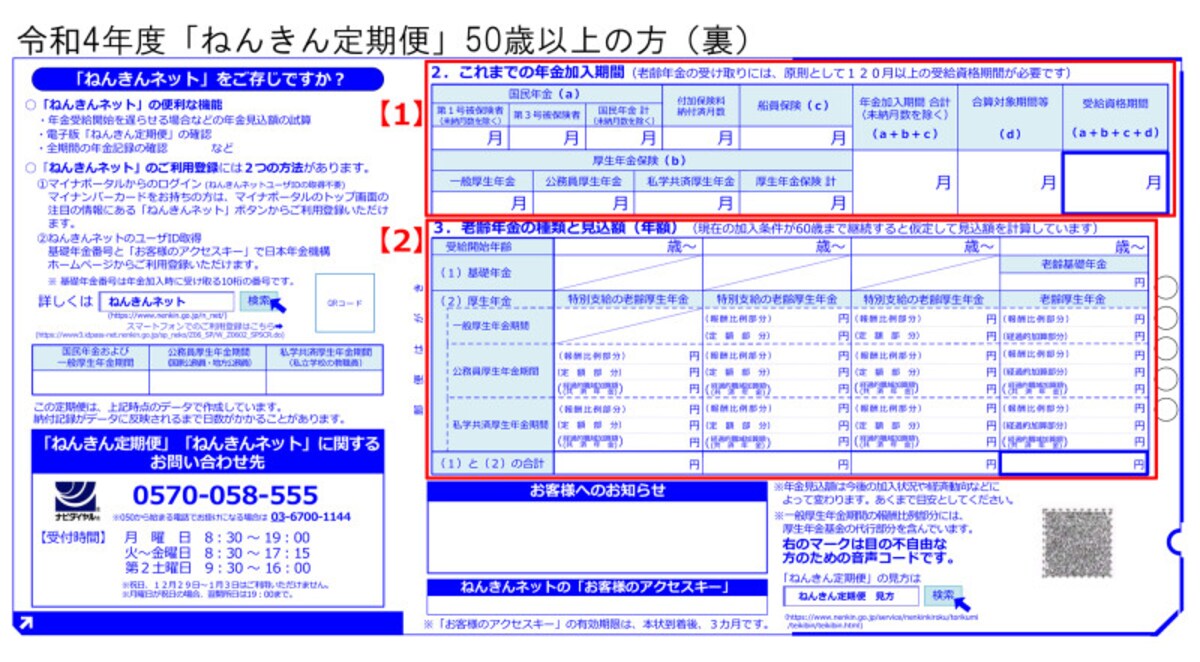The width and height of the screenshot is (1200, 662).
Task: Click the お客様へのお知らせ header
Action: (597, 491)
